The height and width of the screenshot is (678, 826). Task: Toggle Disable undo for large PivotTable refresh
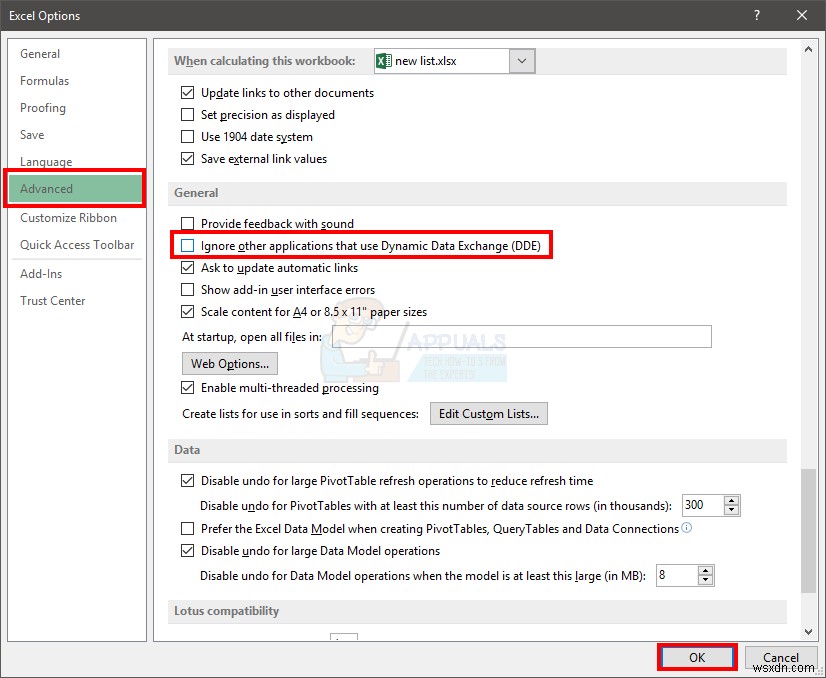pyautogui.click(x=188, y=480)
